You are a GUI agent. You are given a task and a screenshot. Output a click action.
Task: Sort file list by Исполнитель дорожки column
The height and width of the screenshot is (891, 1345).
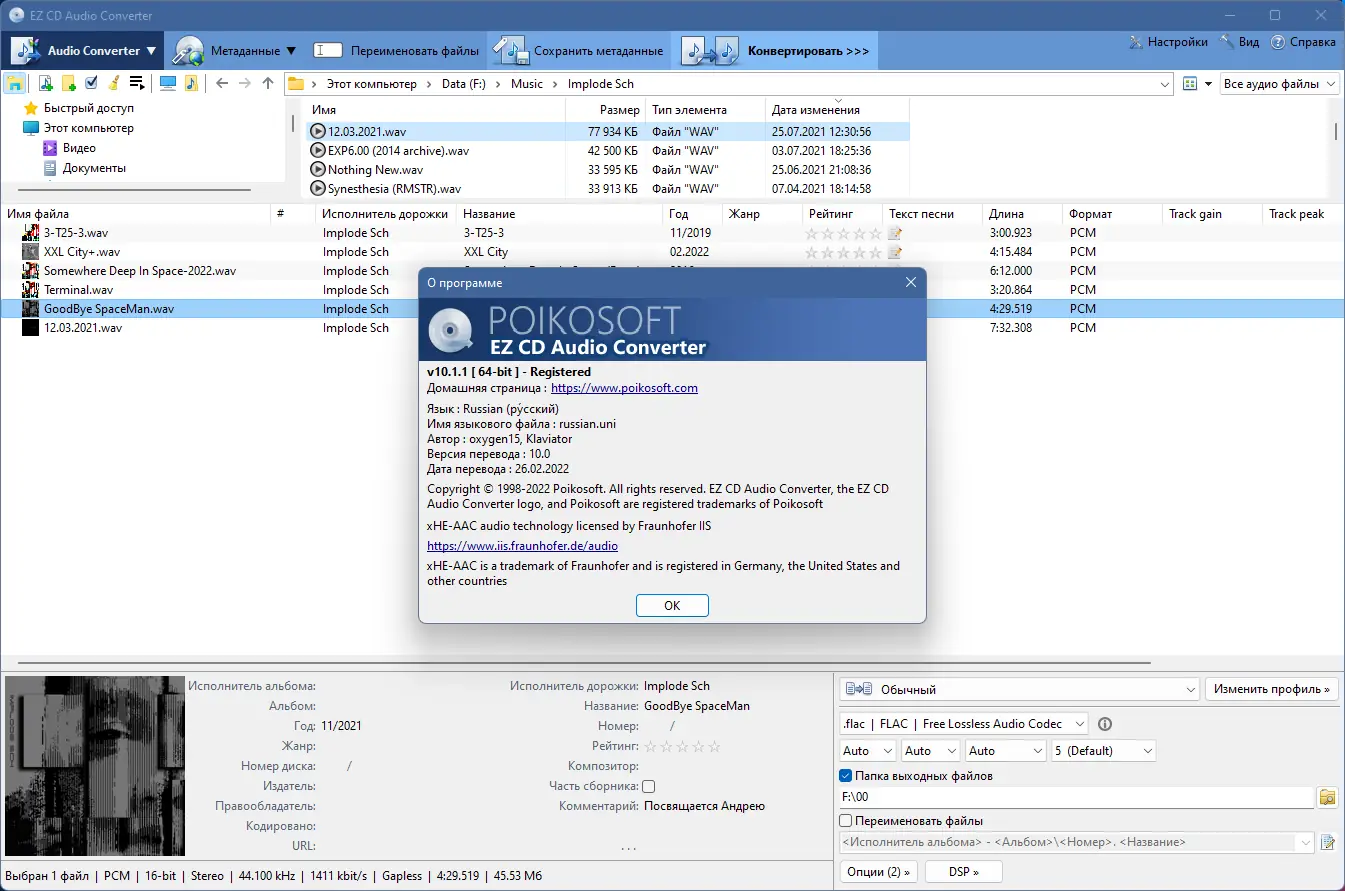point(385,214)
